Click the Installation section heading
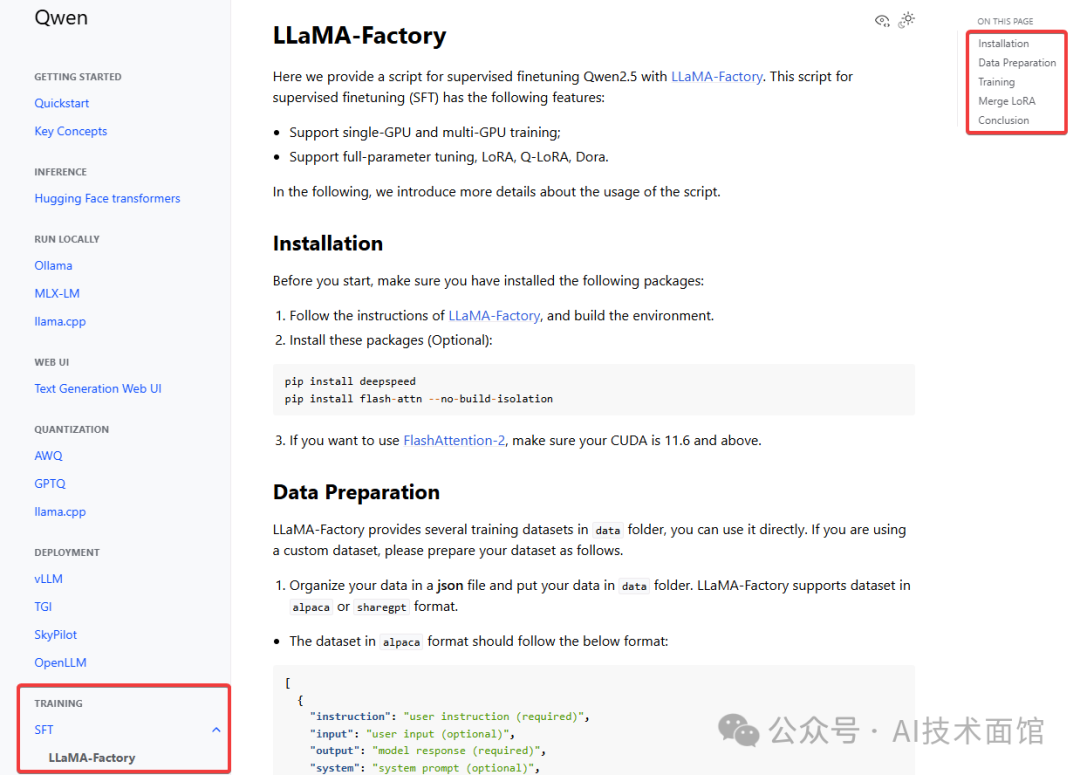This screenshot has height=775, width=1080. pyautogui.click(x=328, y=243)
